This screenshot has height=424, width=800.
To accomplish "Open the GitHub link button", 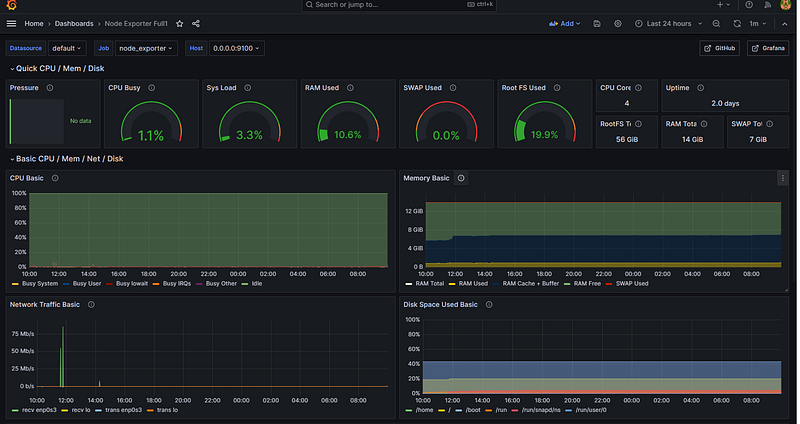I will (x=719, y=48).
